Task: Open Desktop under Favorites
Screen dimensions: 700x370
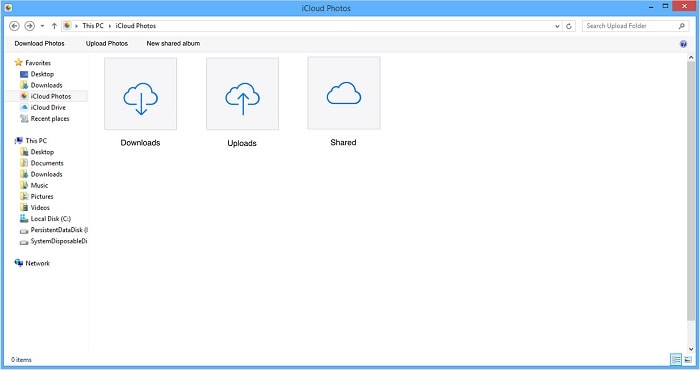Action: pos(42,74)
